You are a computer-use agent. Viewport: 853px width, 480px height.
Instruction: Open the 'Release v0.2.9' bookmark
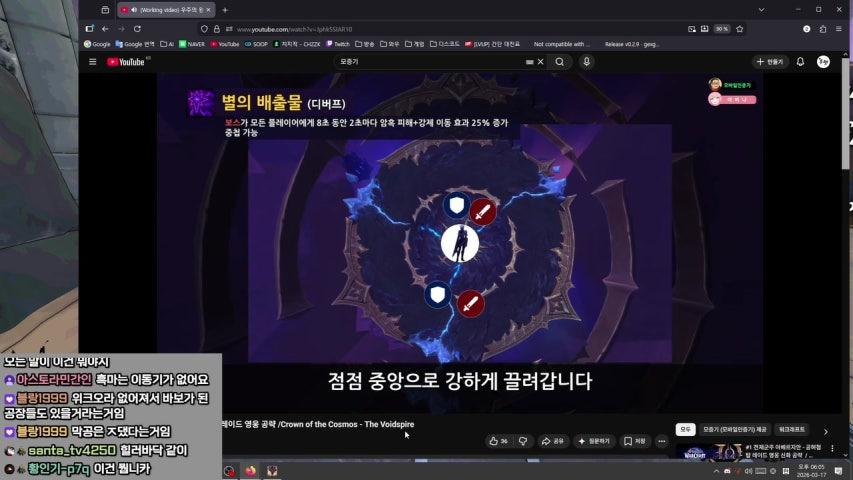[x=632, y=44]
